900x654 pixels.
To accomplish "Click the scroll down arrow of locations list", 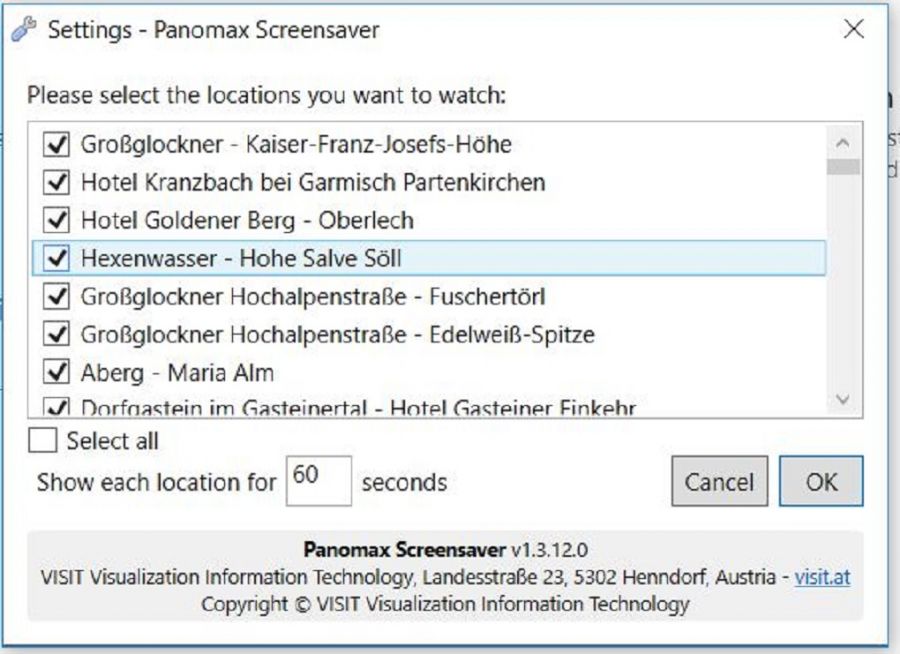I will point(843,398).
